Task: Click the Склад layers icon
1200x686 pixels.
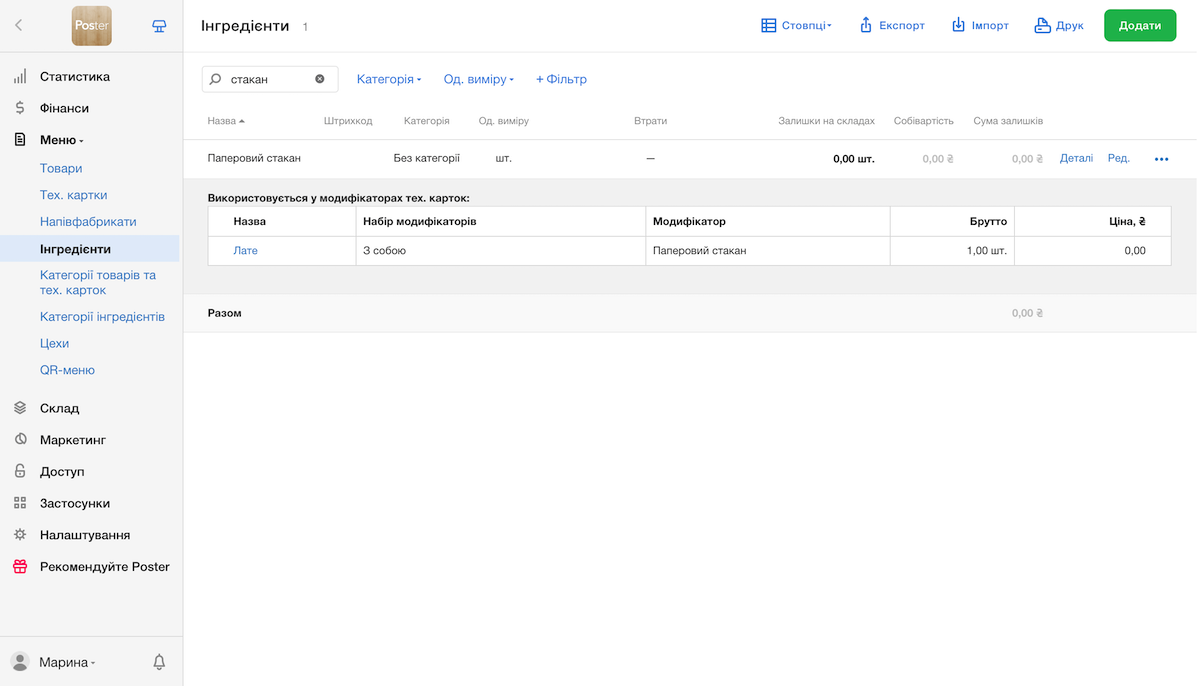Action: tap(20, 408)
